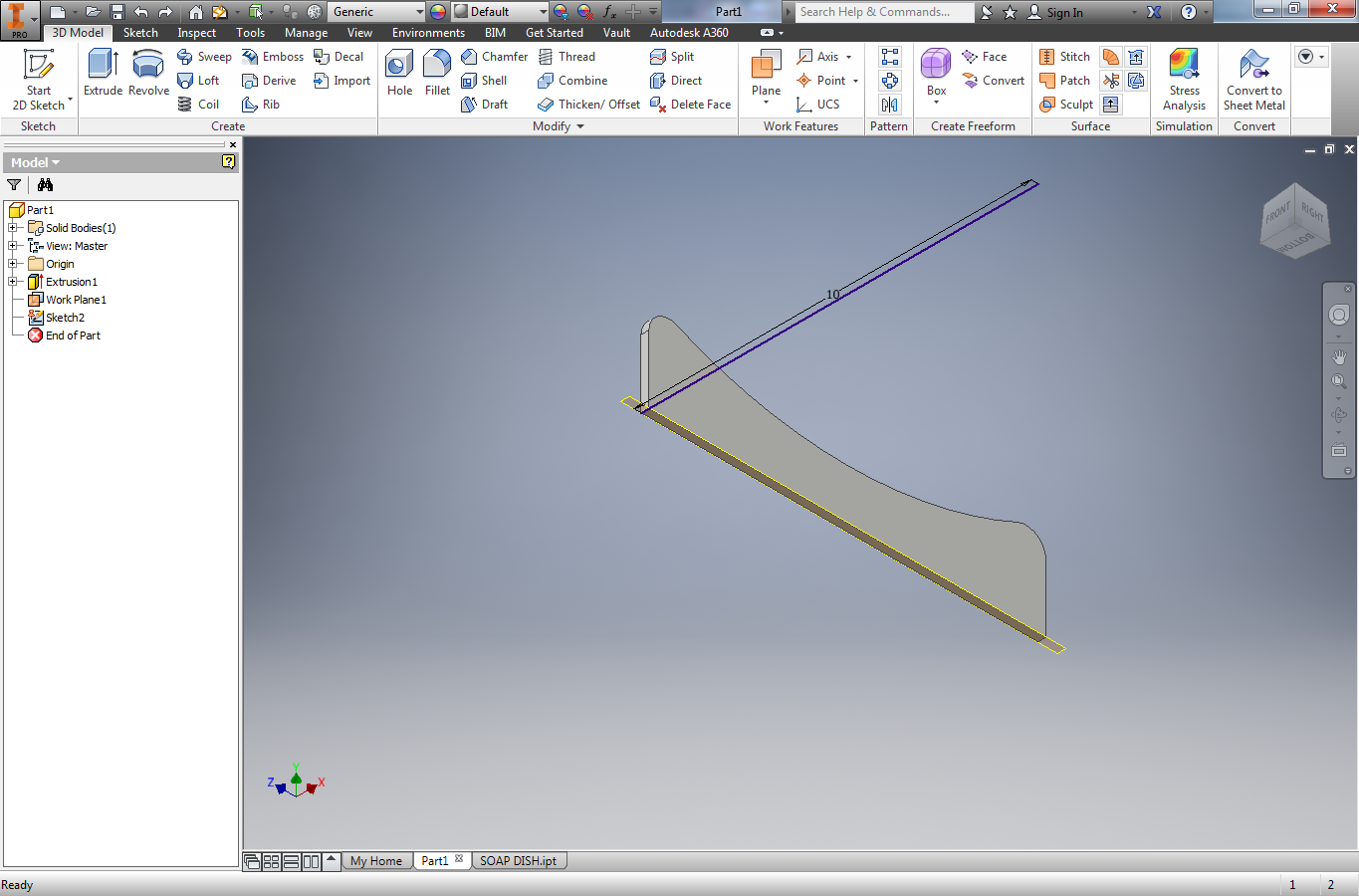
Task: Click the Undo arrow
Action: click(x=140, y=12)
